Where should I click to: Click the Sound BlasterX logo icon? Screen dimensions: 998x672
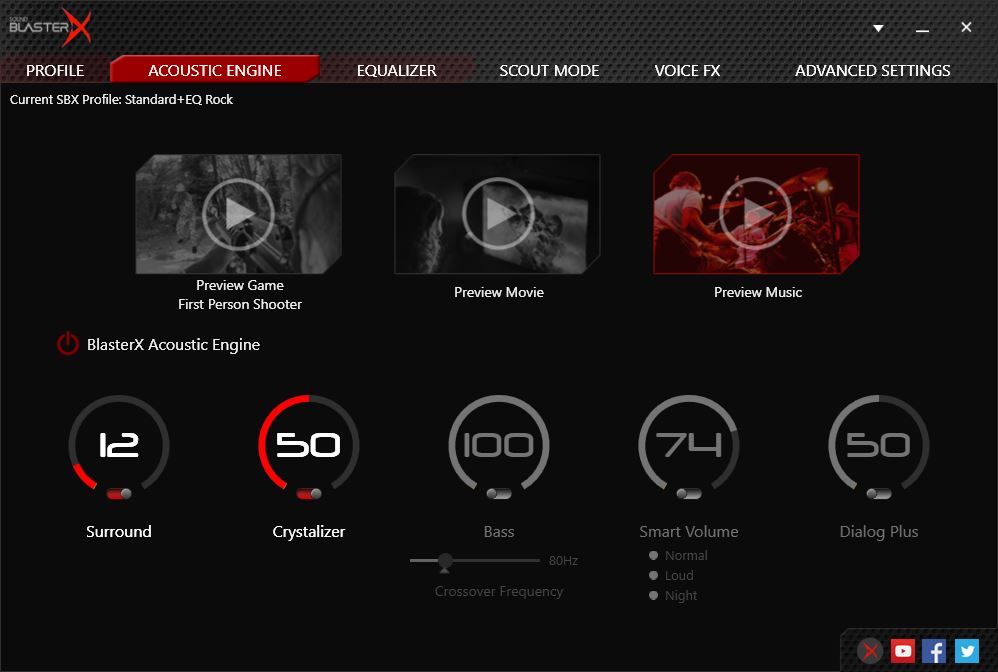50,27
